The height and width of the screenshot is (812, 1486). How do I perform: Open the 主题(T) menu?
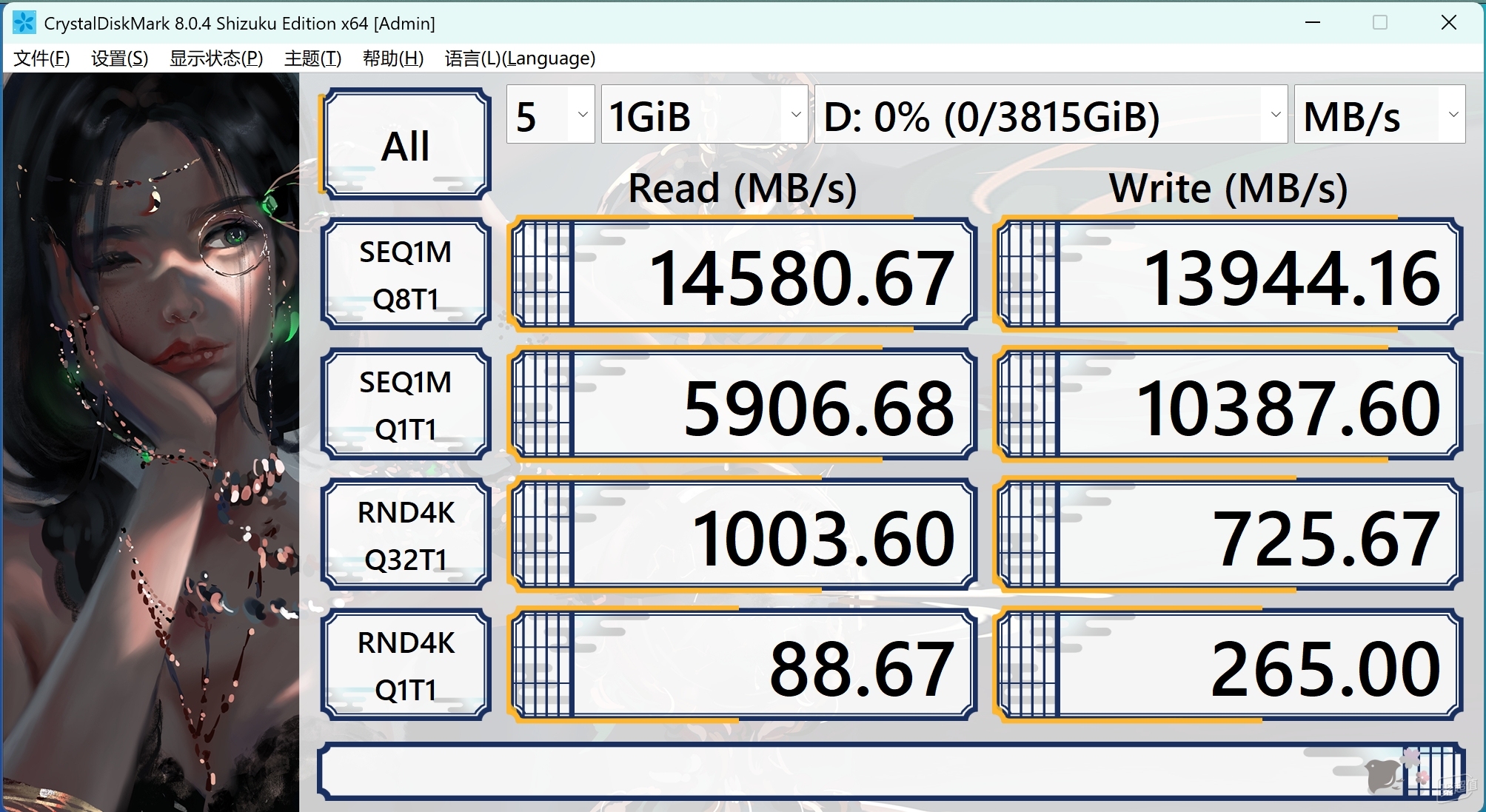point(313,58)
